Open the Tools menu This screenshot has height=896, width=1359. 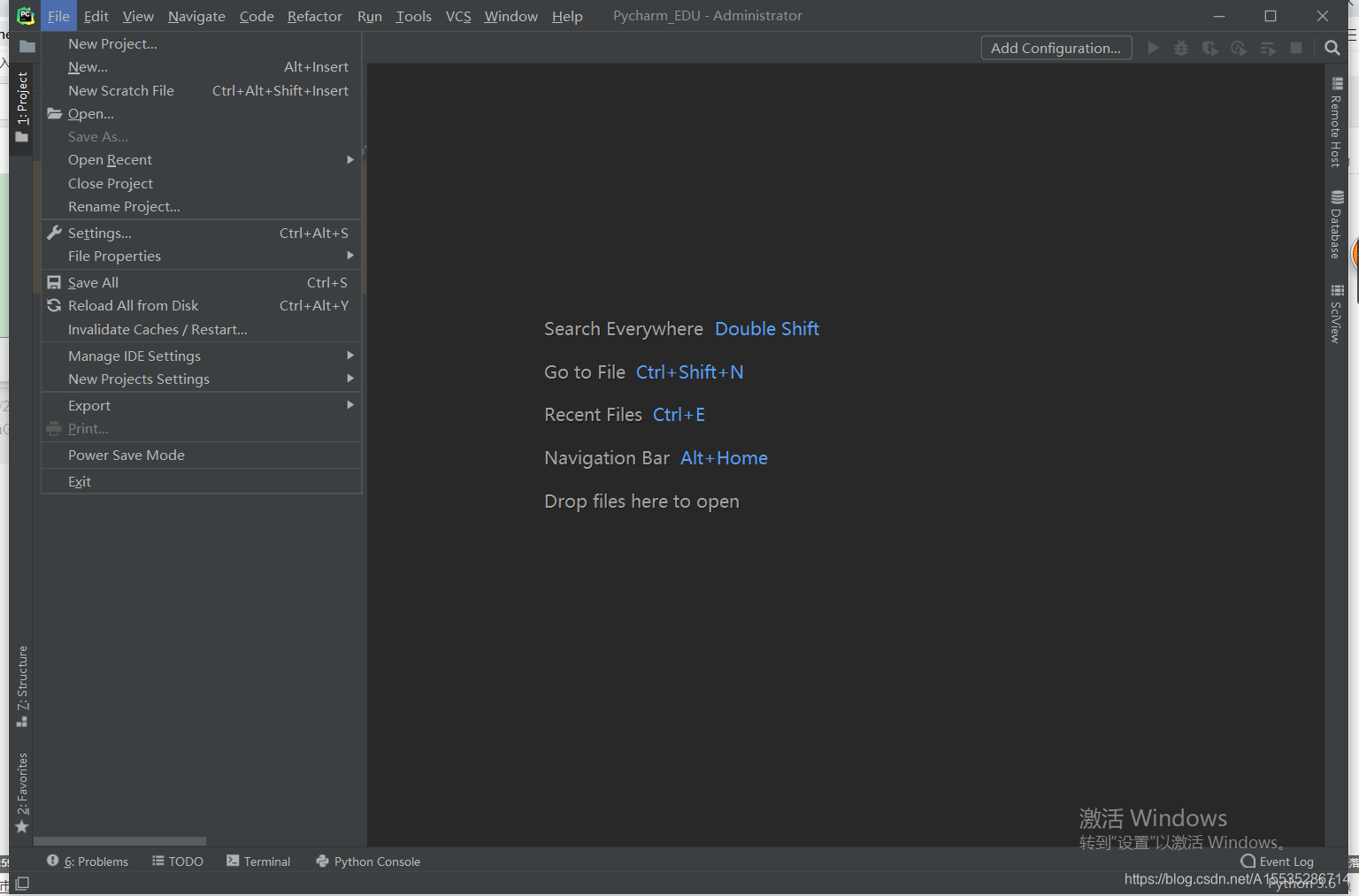pyautogui.click(x=413, y=16)
